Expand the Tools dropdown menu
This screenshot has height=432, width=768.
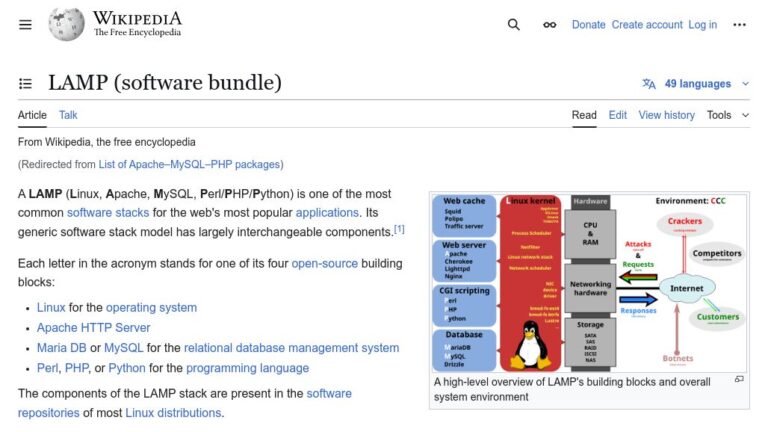point(727,115)
